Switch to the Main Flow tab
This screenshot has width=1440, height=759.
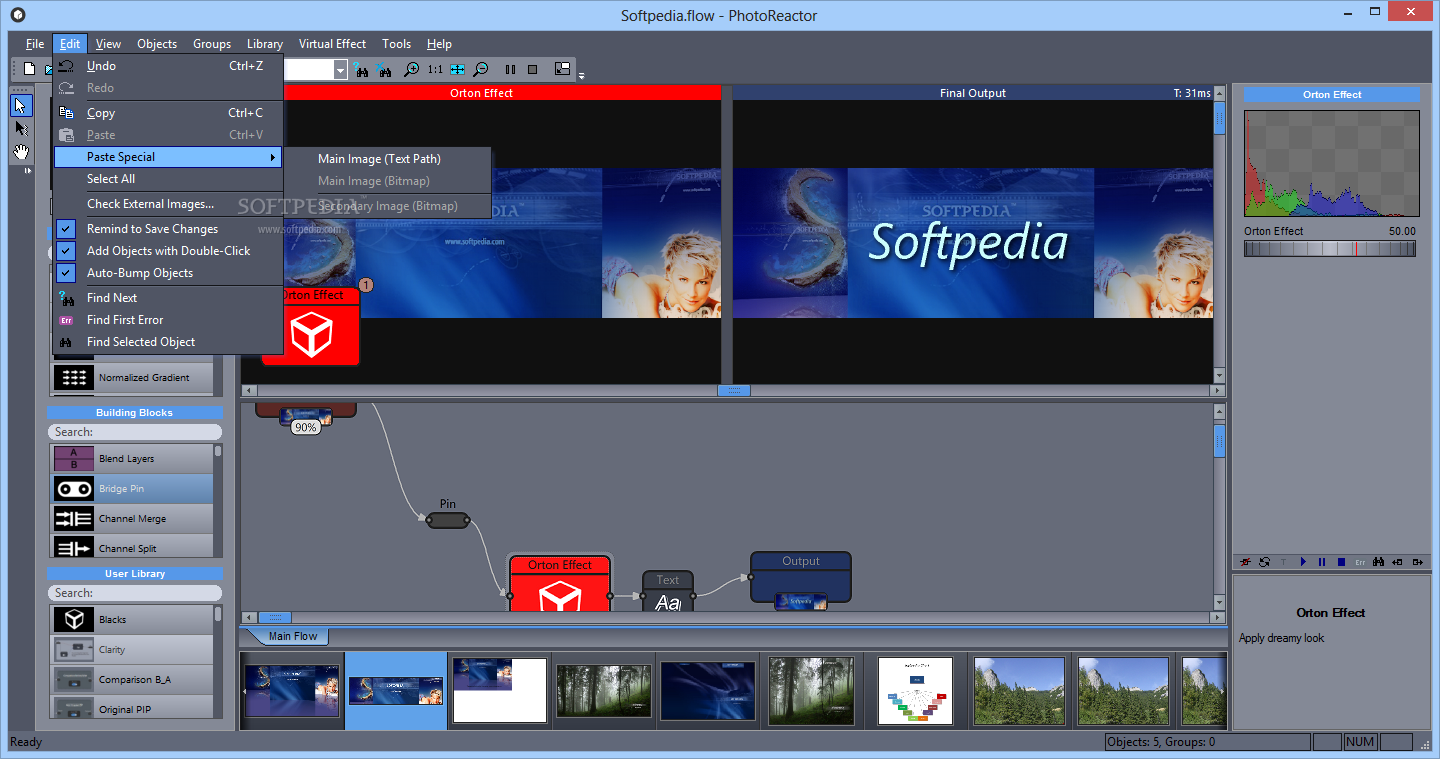pos(293,636)
